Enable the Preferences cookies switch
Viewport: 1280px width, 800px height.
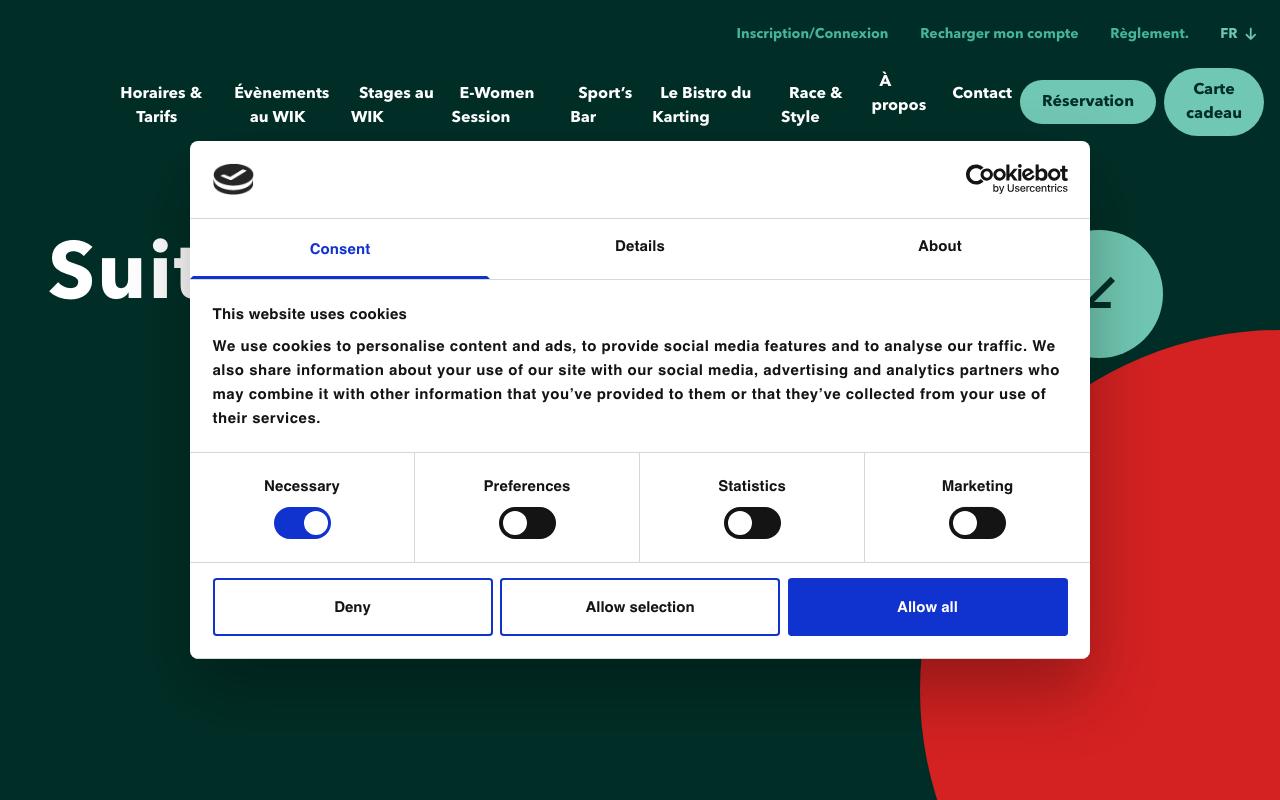527,523
